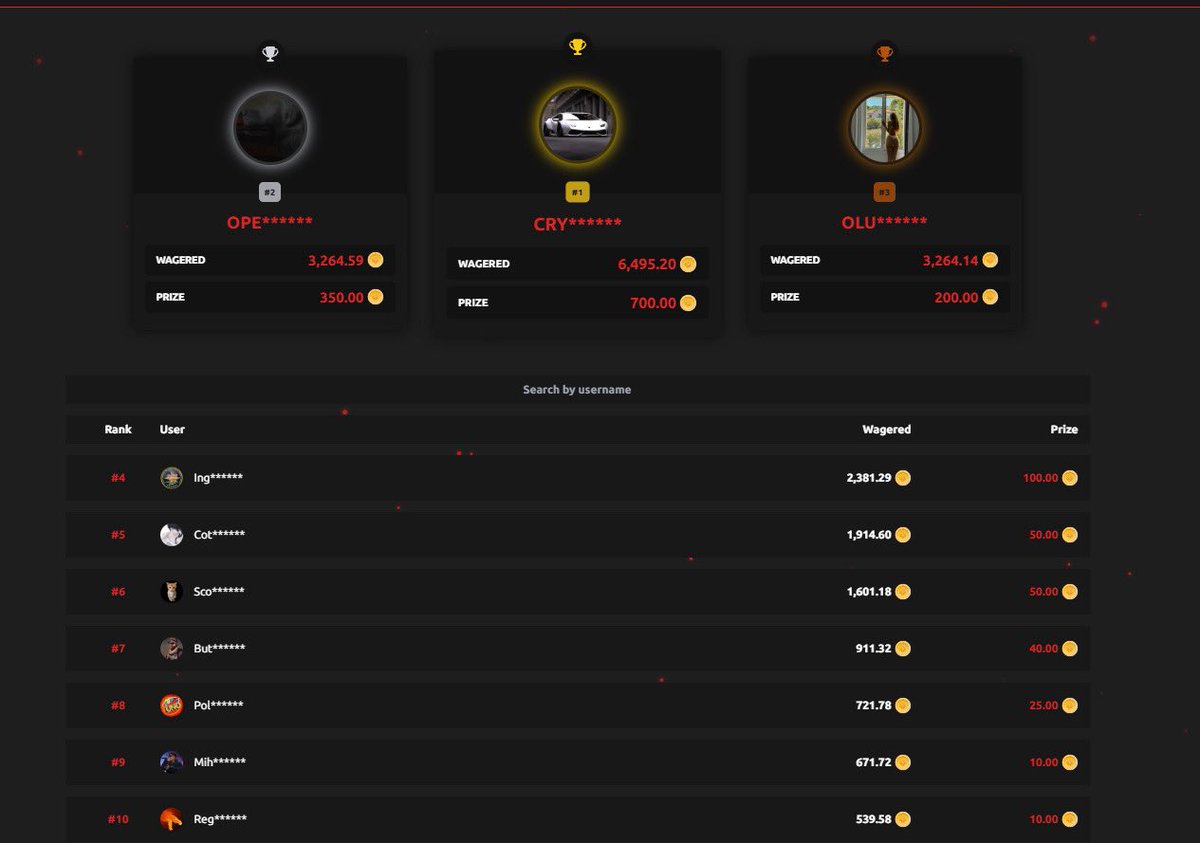The image size is (1200, 843).
Task: Click the #2 rank badge
Action: (x=270, y=192)
